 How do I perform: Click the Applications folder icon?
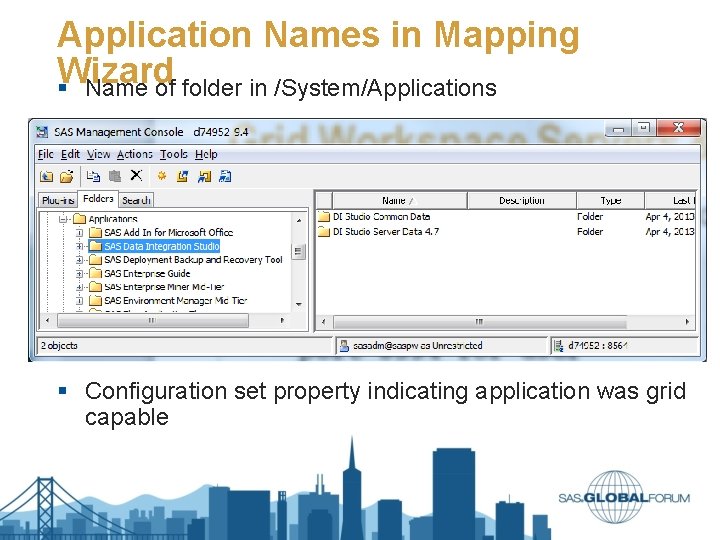80,219
